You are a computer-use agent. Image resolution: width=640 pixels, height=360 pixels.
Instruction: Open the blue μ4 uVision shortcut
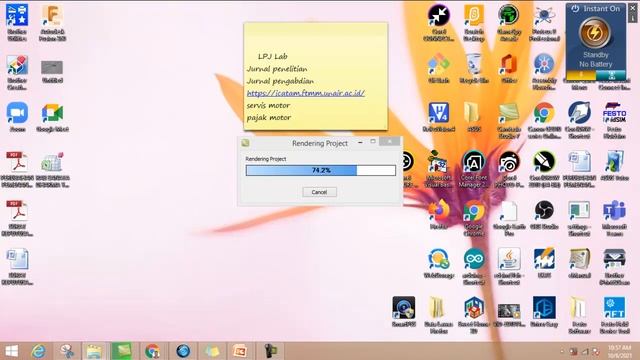439,118
